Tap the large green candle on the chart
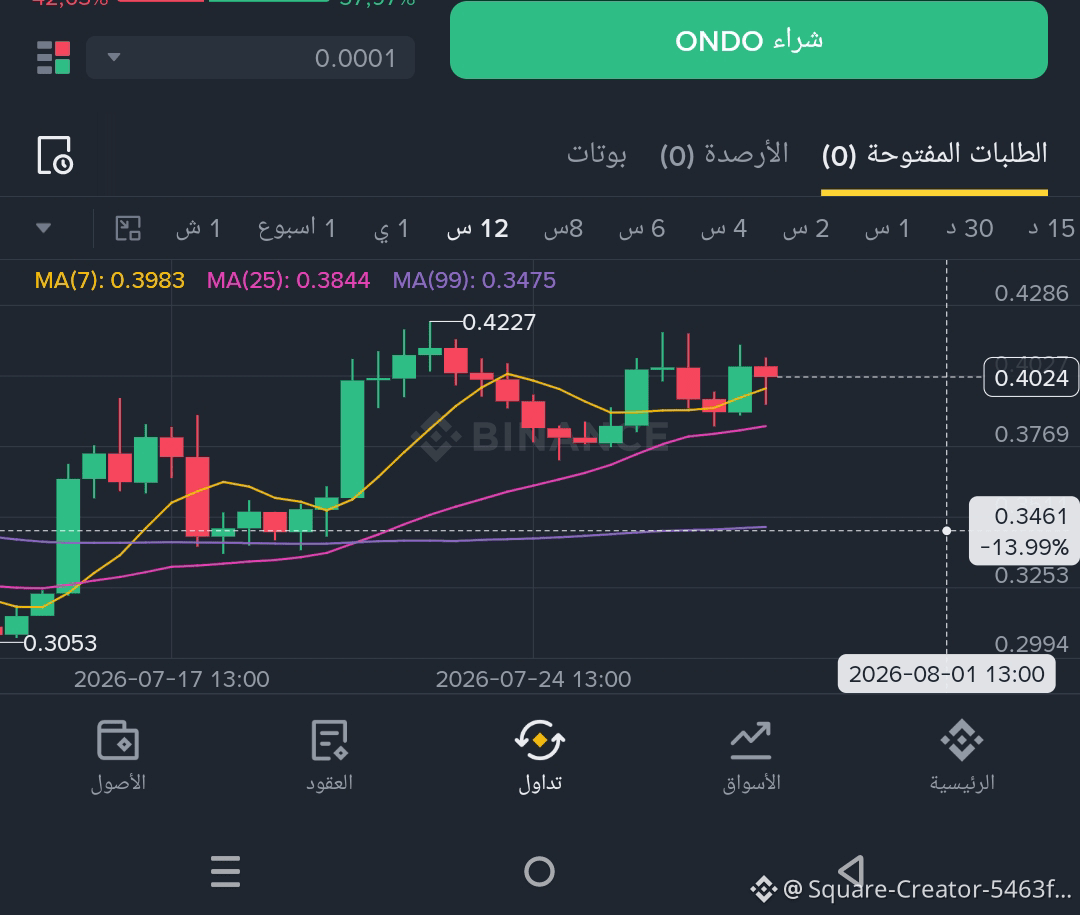 [x=353, y=439]
